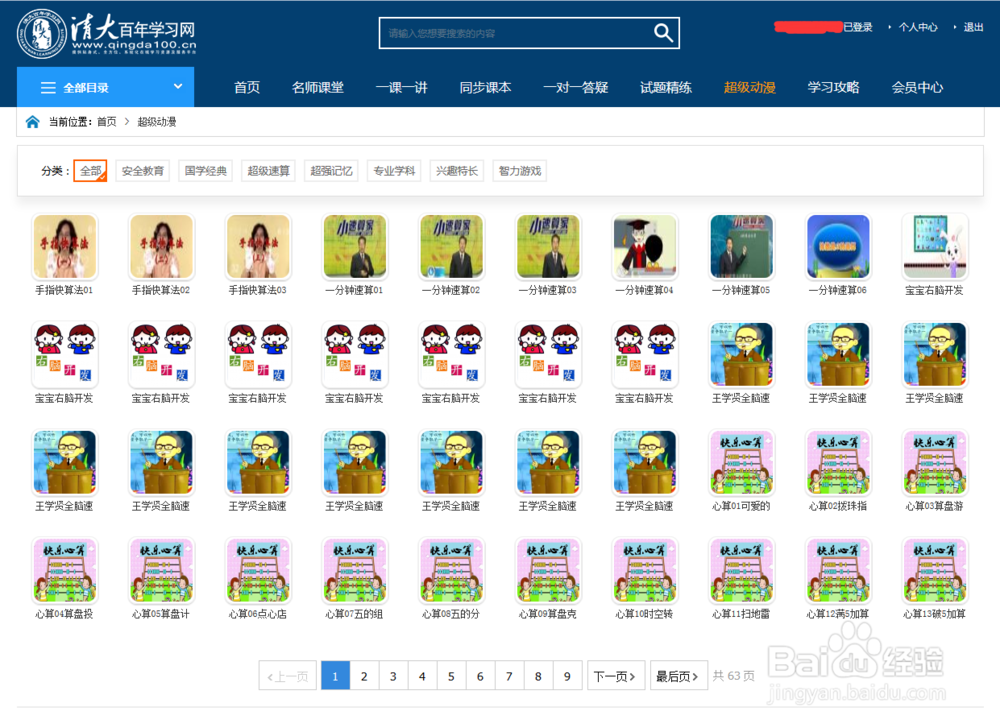Image resolution: width=1000 pixels, height=728 pixels.
Task: Go to page 5 of results
Action: pos(451,675)
